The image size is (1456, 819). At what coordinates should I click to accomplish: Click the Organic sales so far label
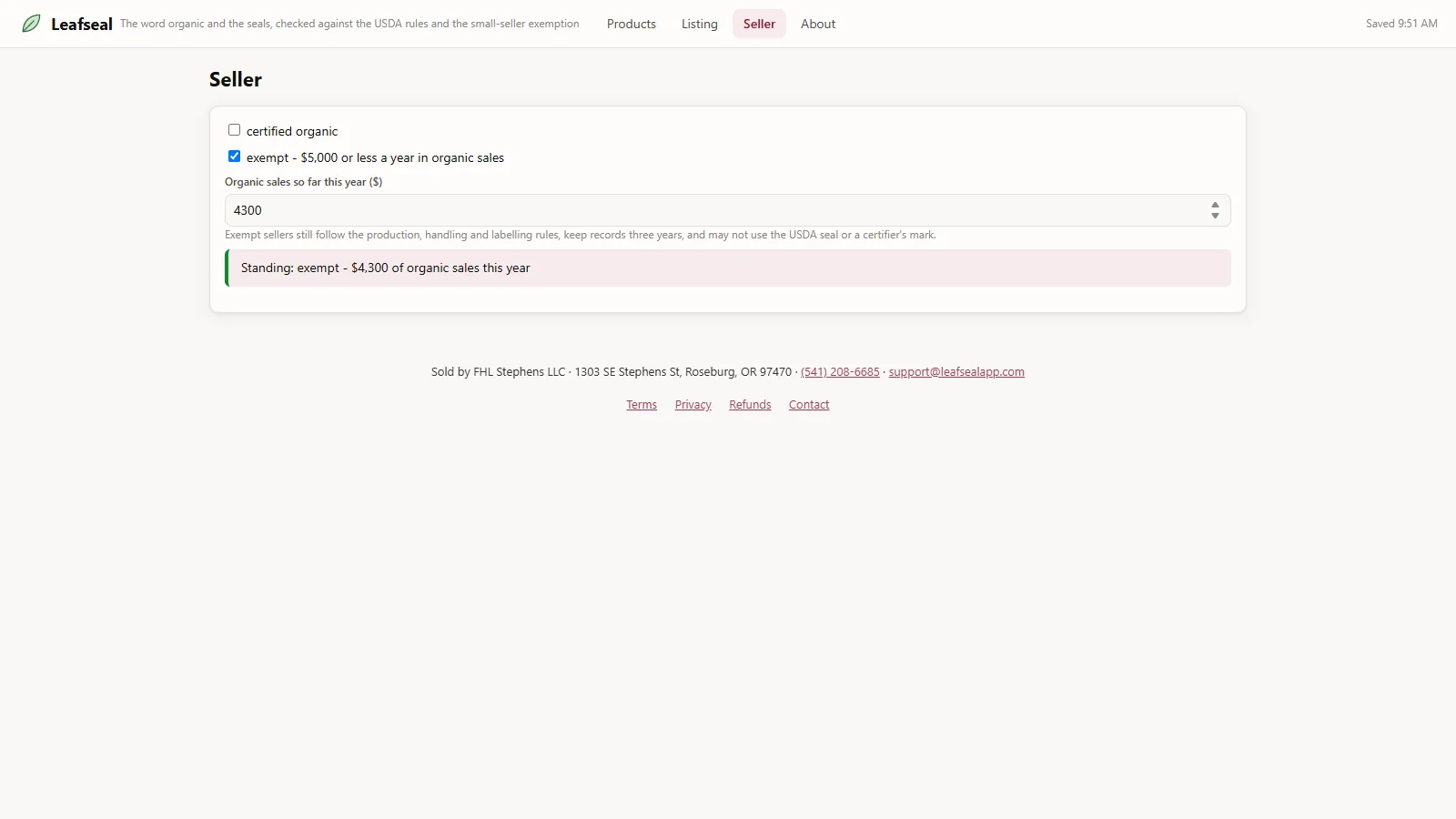(304, 182)
